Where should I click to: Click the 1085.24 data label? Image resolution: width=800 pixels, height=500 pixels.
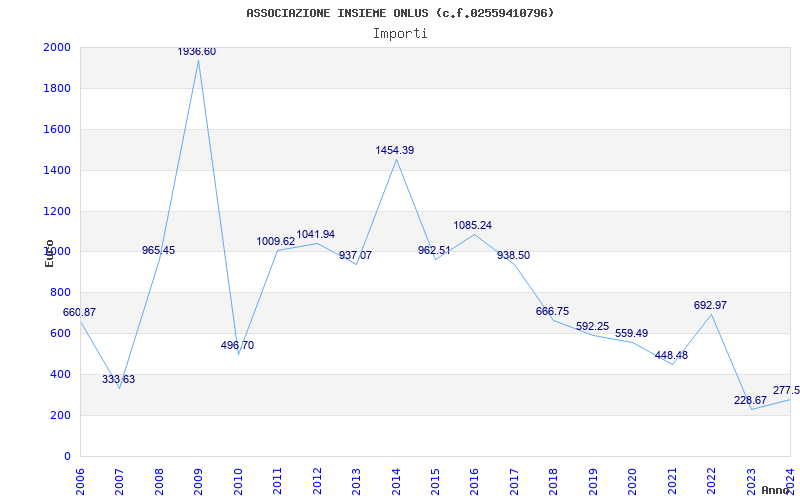tap(472, 226)
